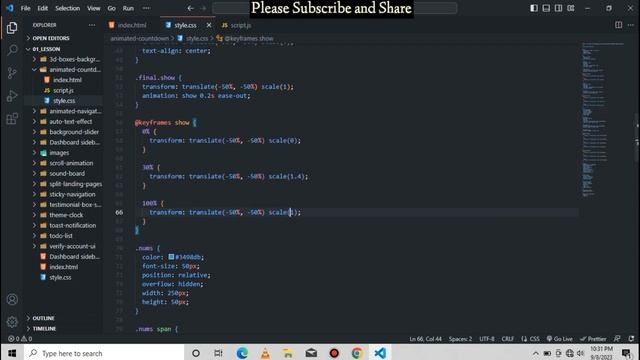Click the errors and warnings status indicator

[x=20, y=339]
